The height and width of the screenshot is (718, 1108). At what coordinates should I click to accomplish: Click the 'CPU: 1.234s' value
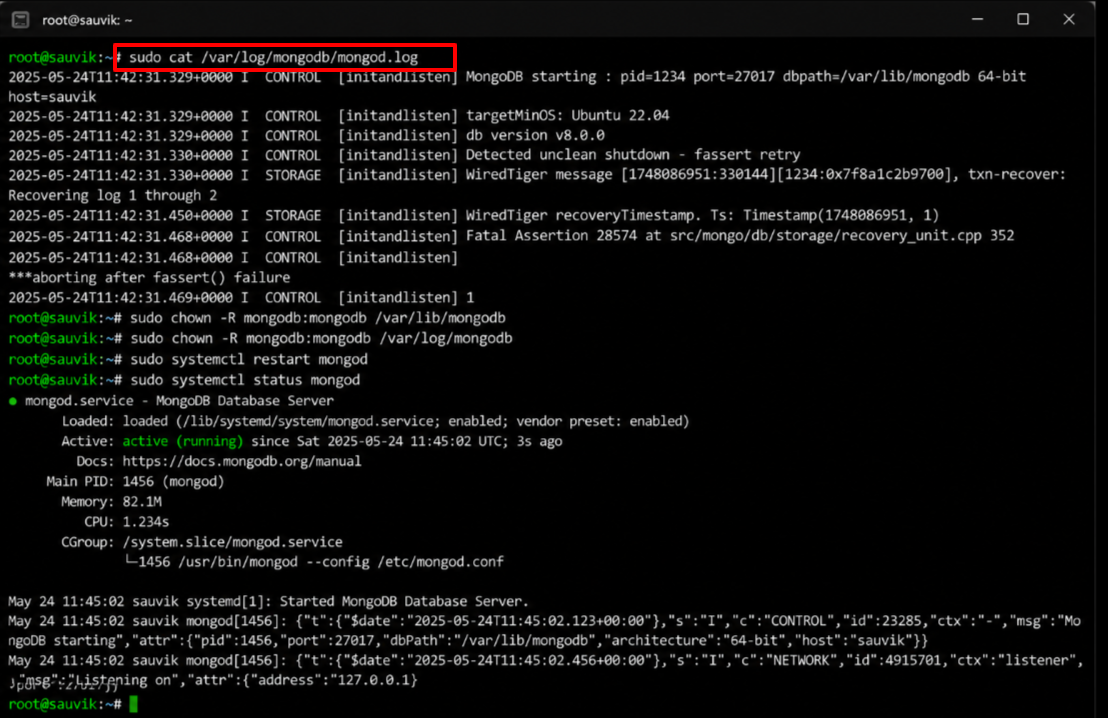coord(146,522)
